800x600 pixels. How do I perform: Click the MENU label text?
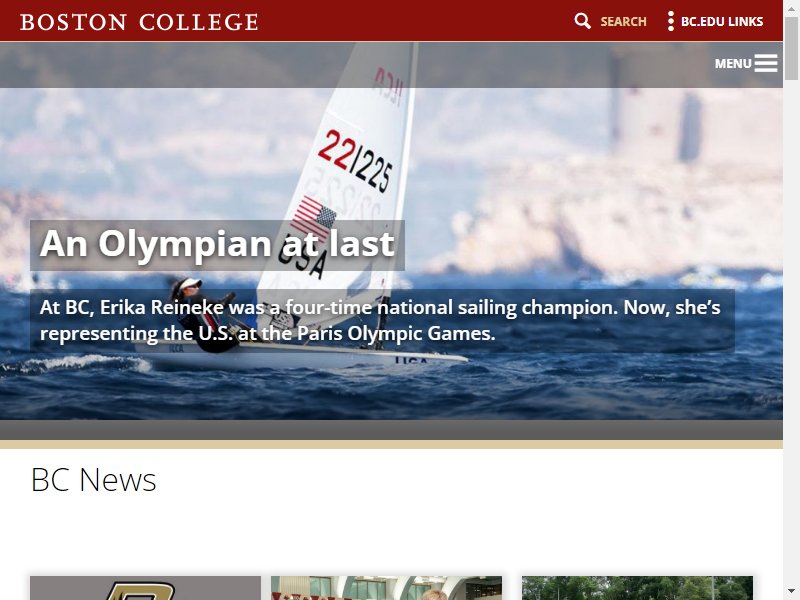pyautogui.click(x=733, y=64)
